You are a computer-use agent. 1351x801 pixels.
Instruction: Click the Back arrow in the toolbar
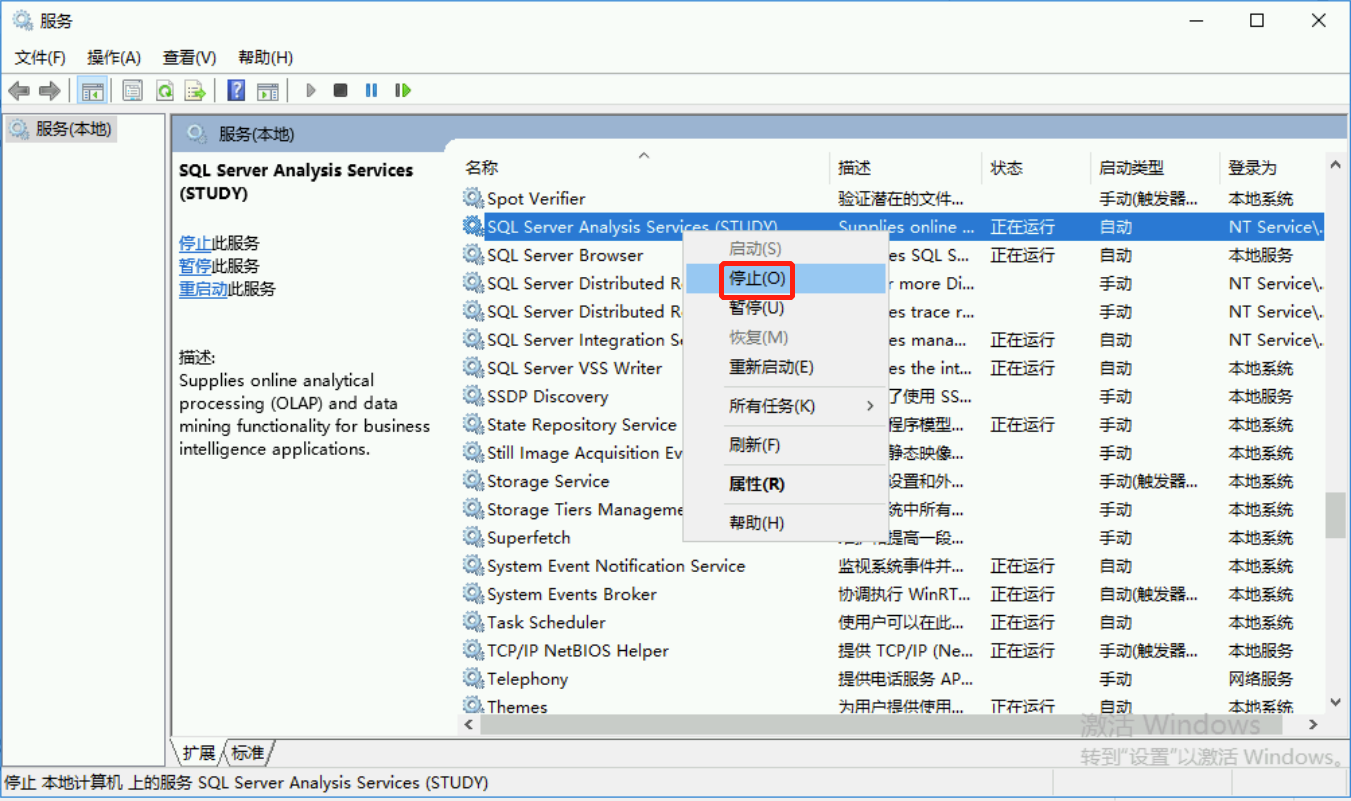[x=19, y=91]
